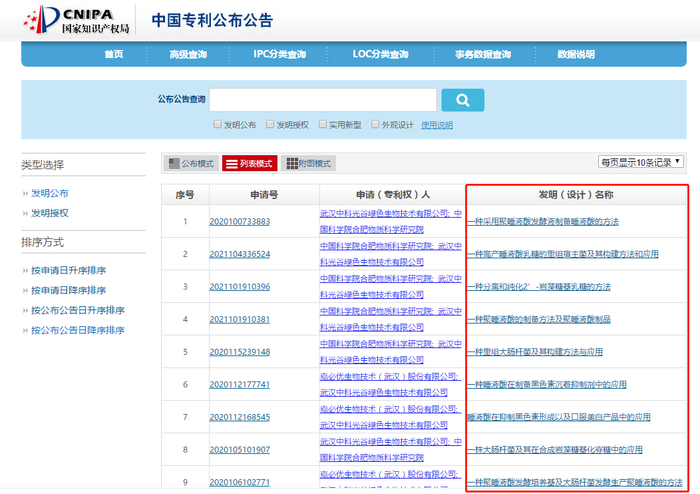Open application number 2020112168545
The width and height of the screenshot is (700, 494).
(x=240, y=417)
